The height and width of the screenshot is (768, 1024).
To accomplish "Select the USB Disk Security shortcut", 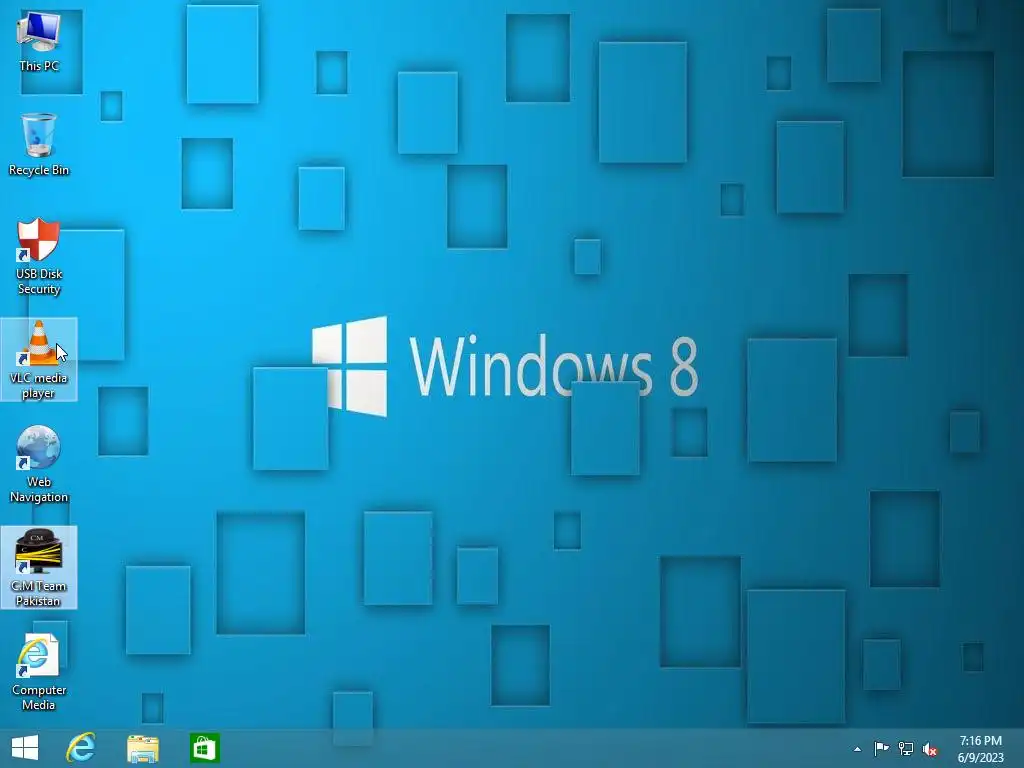I will (39, 257).
